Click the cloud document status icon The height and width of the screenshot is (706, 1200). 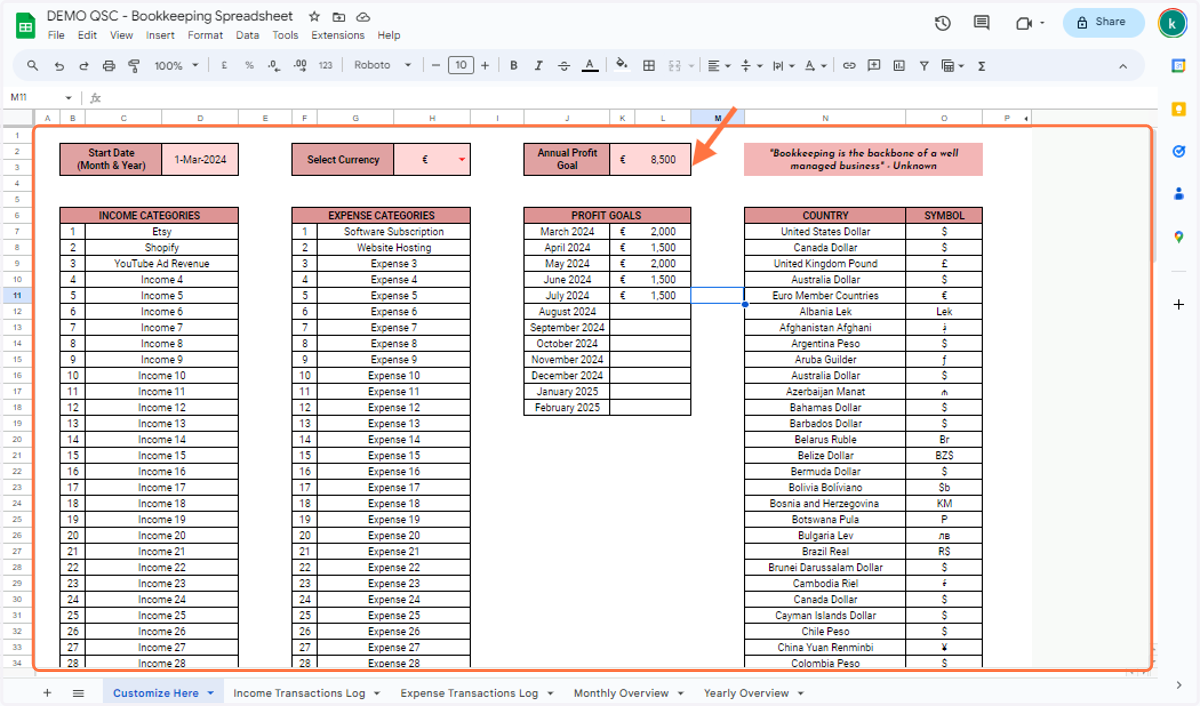[x=363, y=17]
